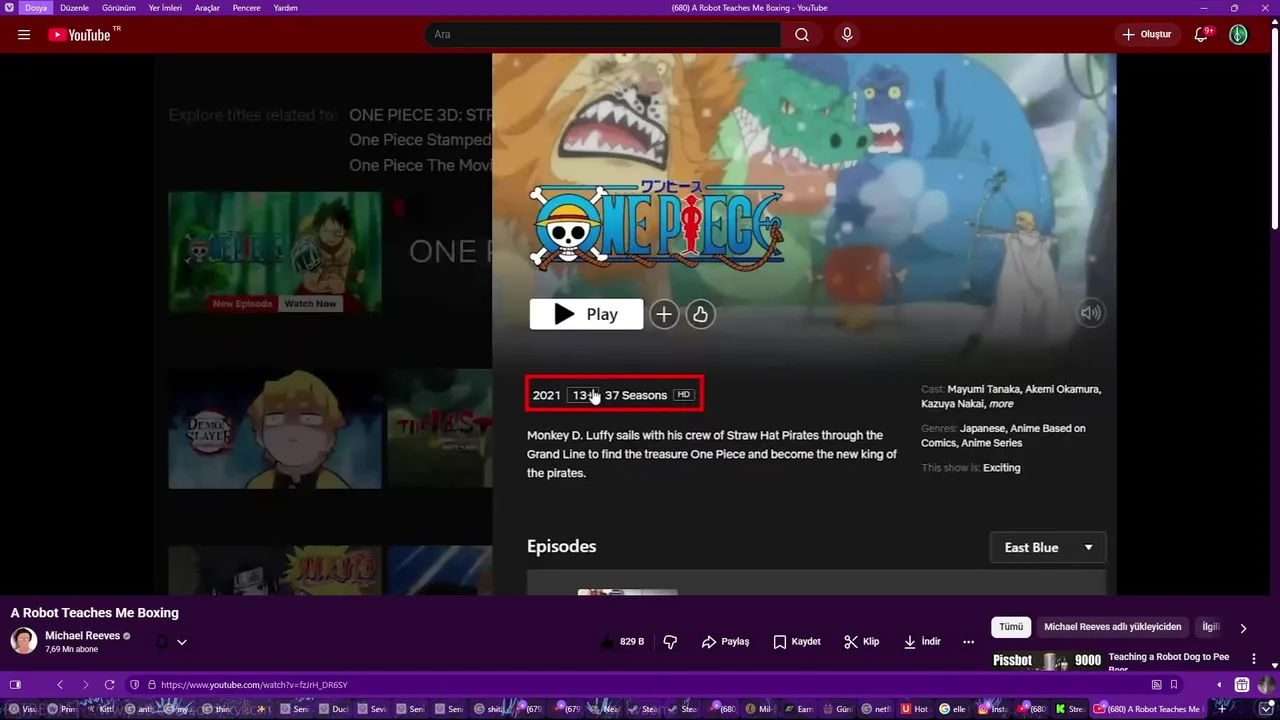Switch to the '(680) A Robot Teaches Me' tab
This screenshot has width=1280, height=720.
coord(1147,709)
